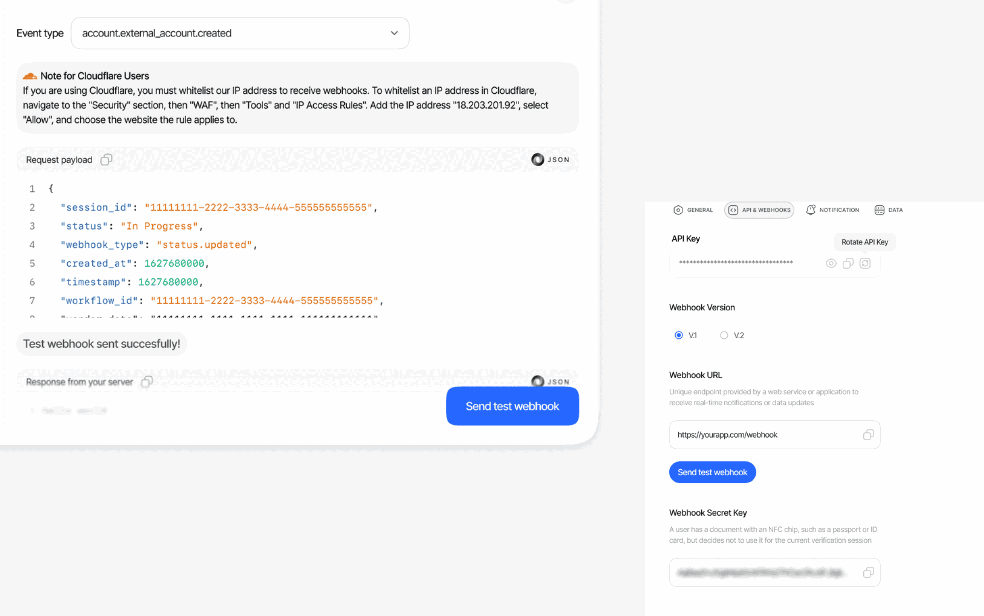Screen dimensions: 984x616
Task: Go to the Data tab
Action: [888, 210]
